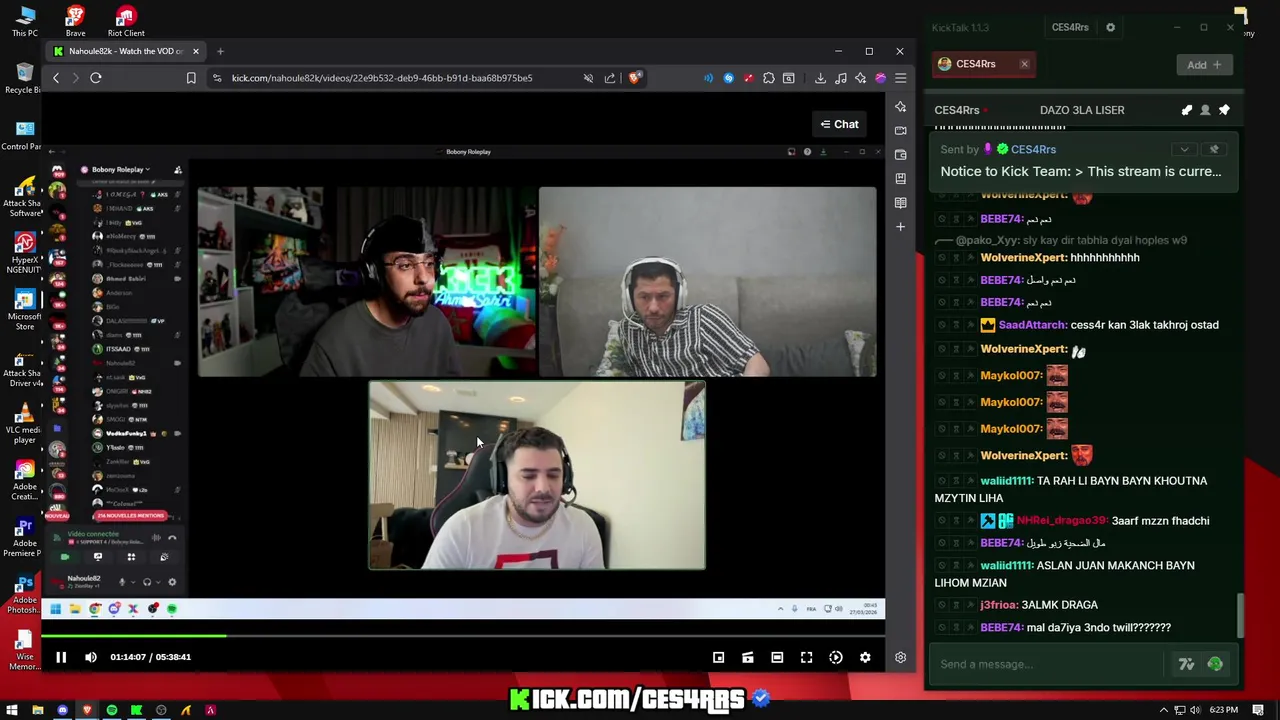Toggle pinned message pin icon in header
The image size is (1280, 720).
1224,110
